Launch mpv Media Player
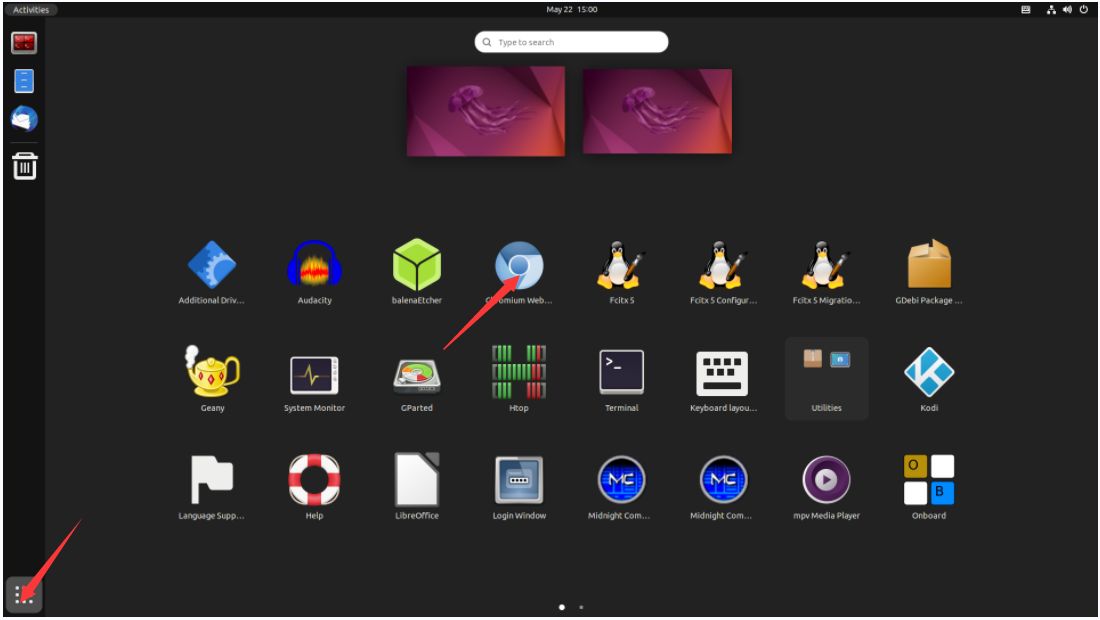Viewport: 1100px width, 620px height. [826, 481]
